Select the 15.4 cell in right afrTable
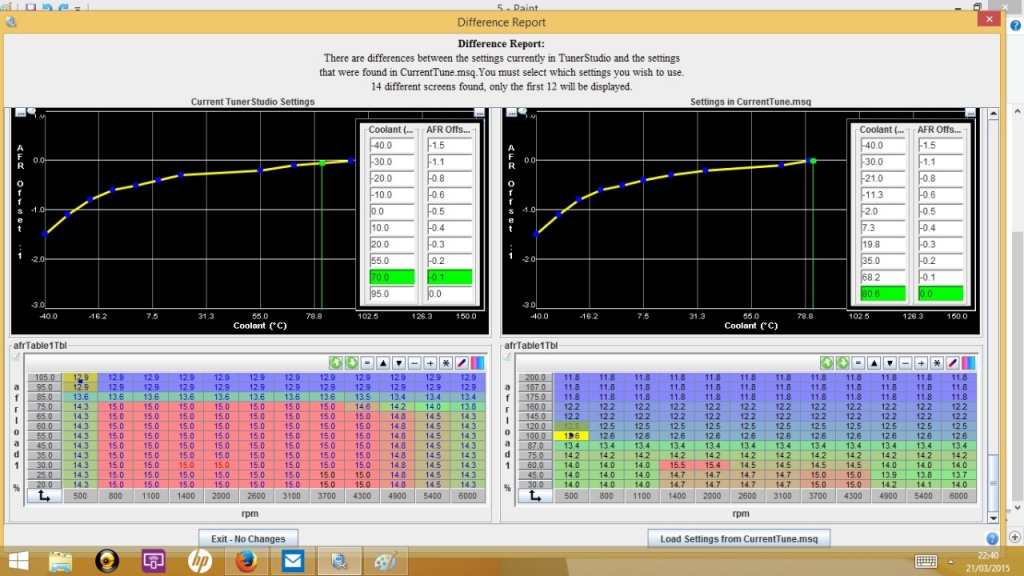 pos(712,465)
